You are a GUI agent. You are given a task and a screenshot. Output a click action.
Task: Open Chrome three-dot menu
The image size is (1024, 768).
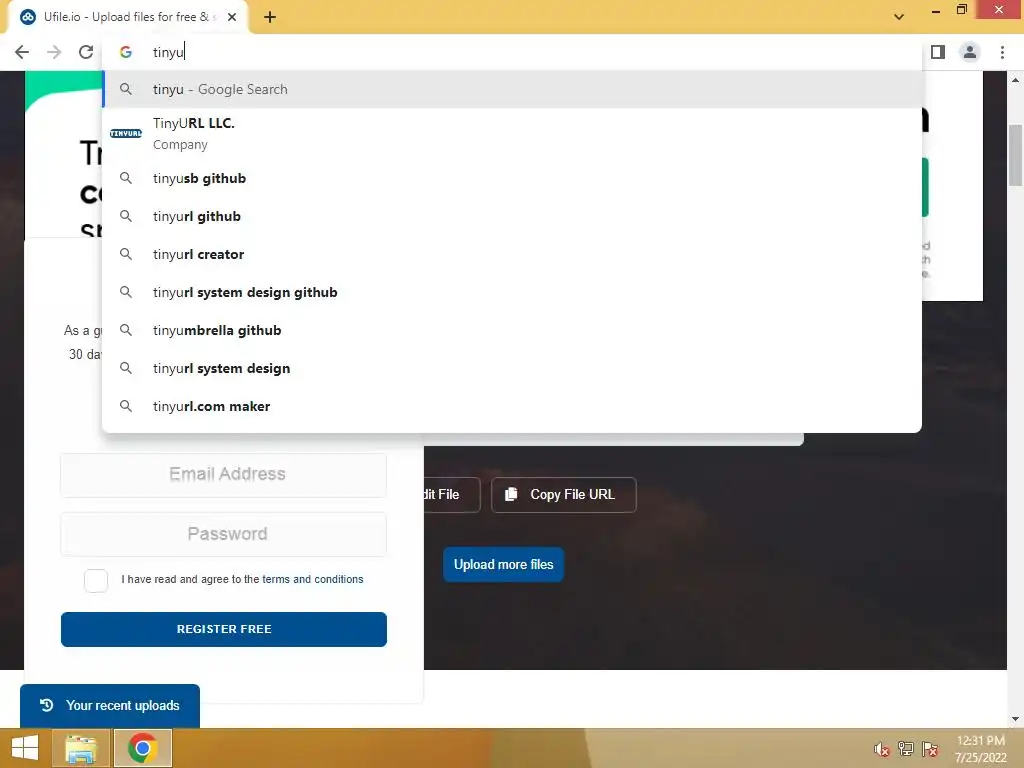point(1002,52)
